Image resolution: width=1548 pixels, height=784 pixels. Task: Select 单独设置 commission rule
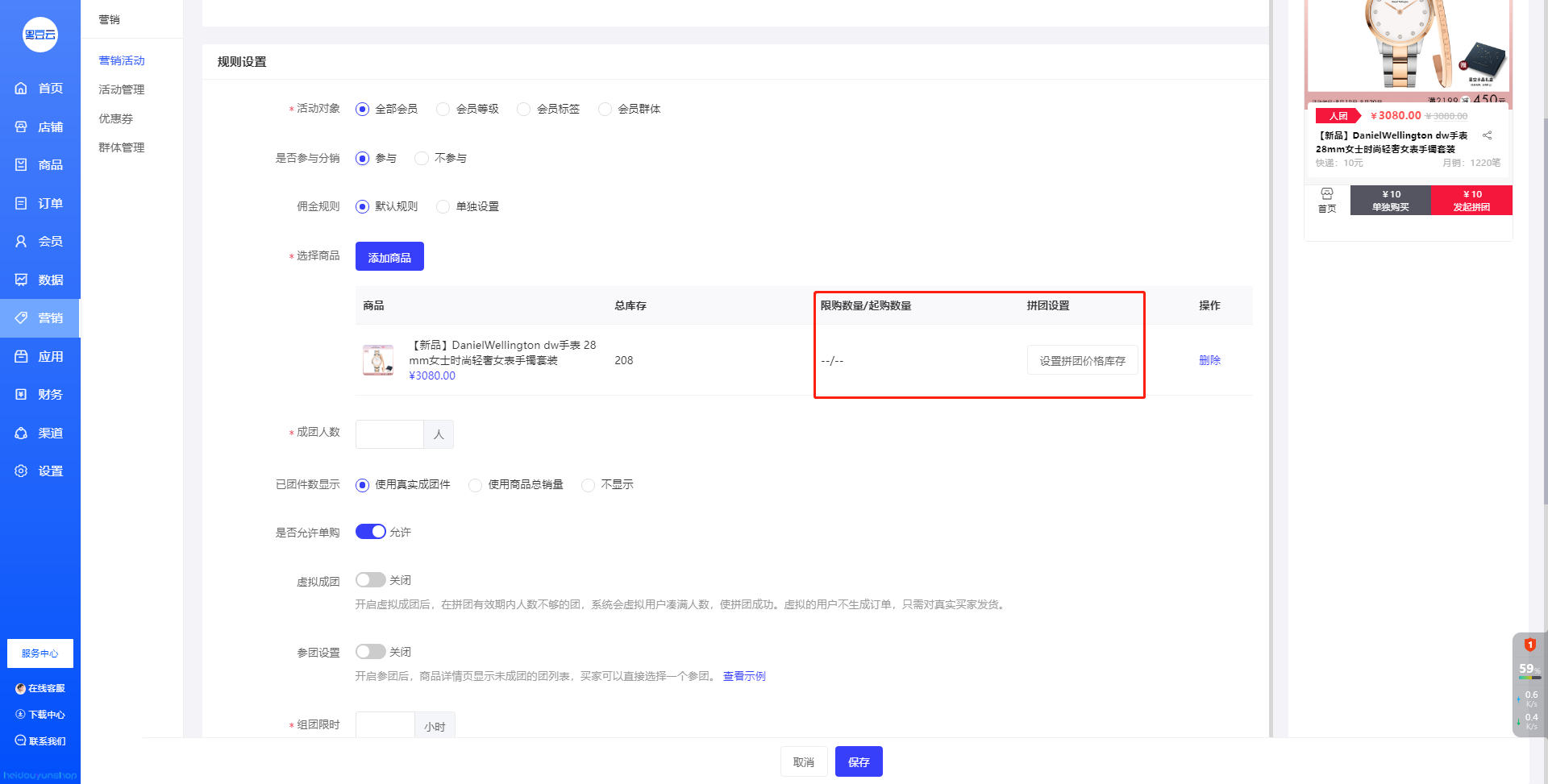[468, 206]
